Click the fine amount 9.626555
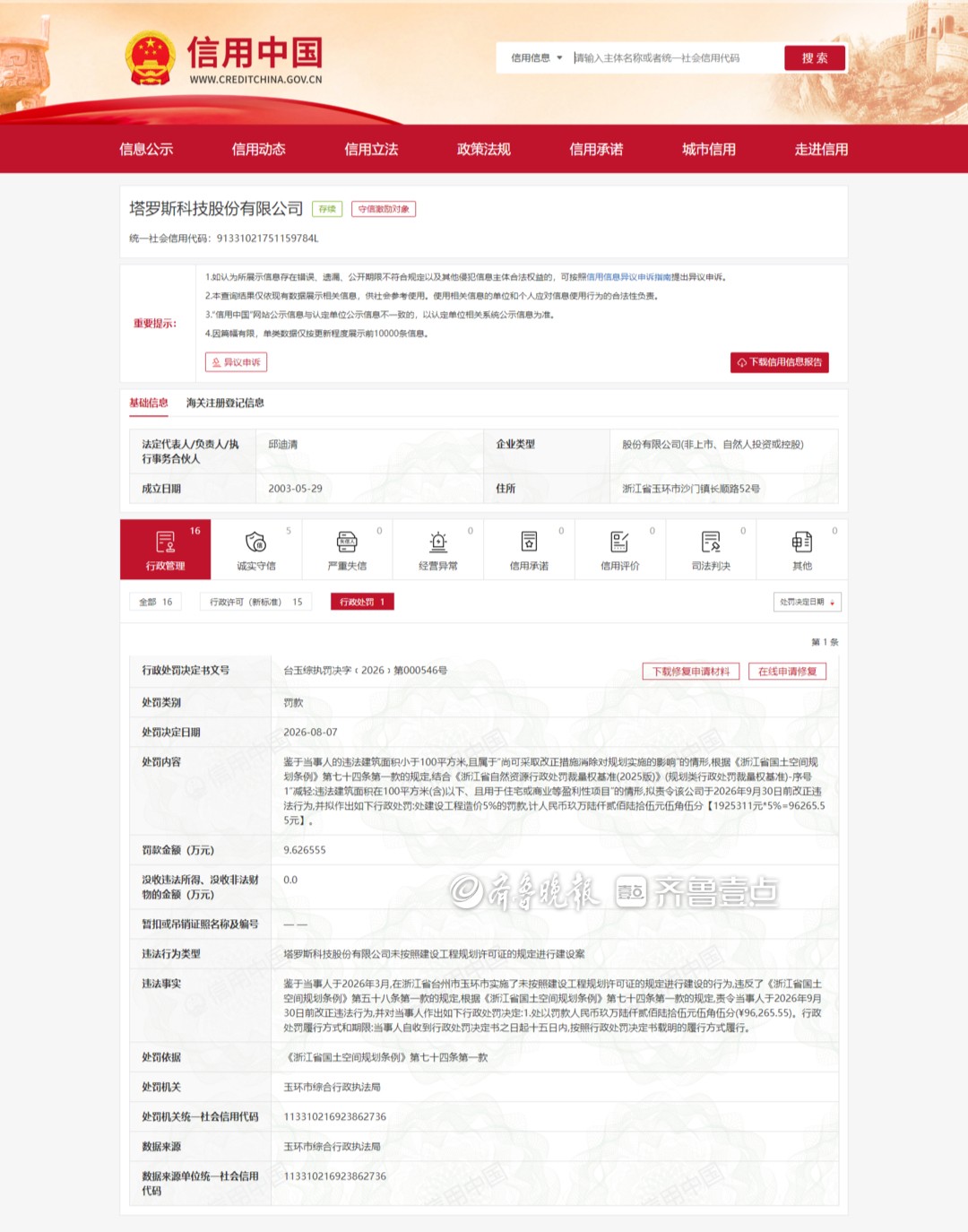 [305, 850]
